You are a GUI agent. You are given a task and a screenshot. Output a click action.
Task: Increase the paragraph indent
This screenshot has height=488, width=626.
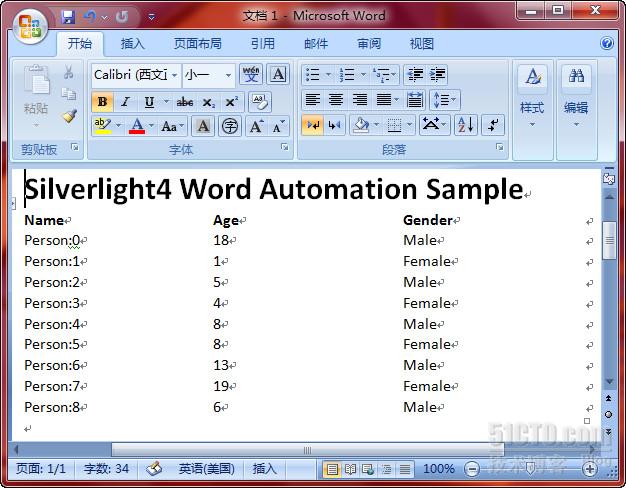pyautogui.click(x=437, y=75)
